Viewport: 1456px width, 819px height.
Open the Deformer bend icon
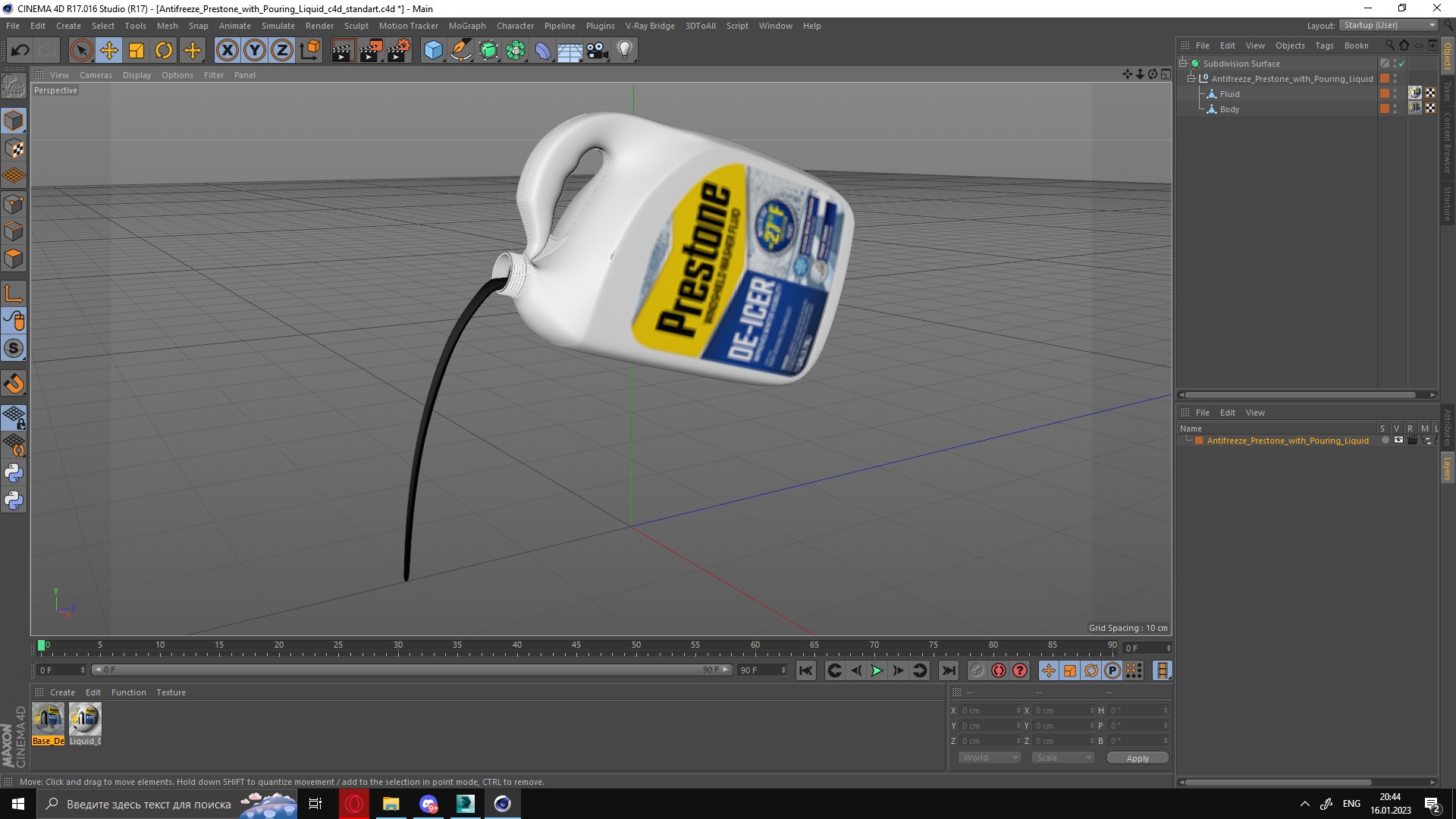pos(543,51)
